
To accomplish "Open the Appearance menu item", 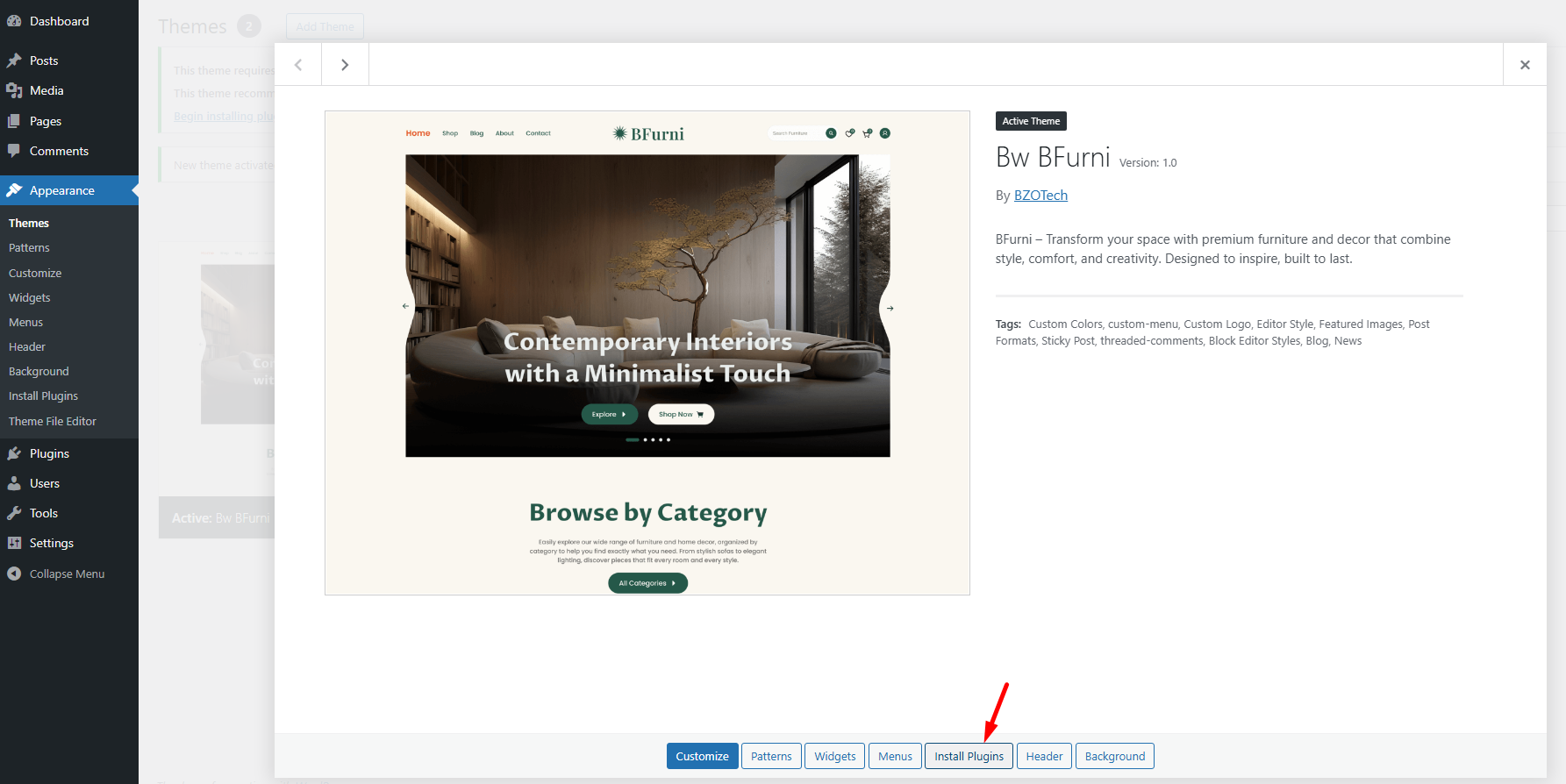I will pos(69,190).
